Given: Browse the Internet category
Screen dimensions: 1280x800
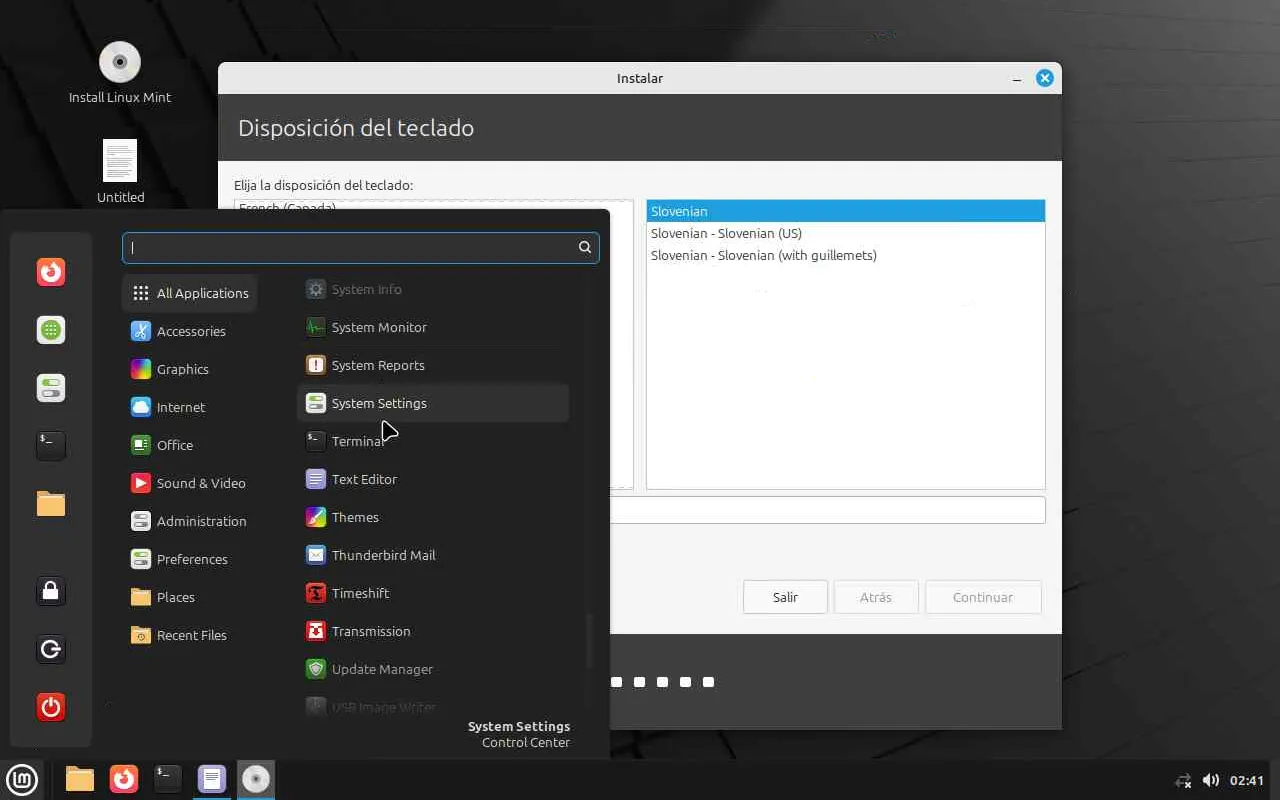Looking at the screenshot, I should click(x=190, y=407).
